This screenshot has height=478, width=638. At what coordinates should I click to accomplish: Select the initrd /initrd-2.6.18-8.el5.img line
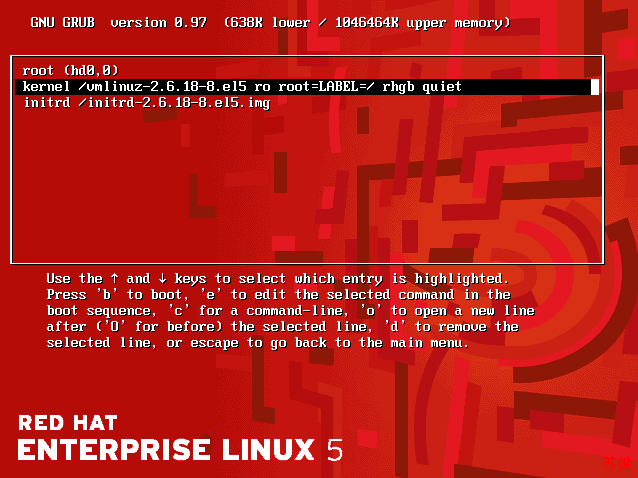(x=147, y=103)
